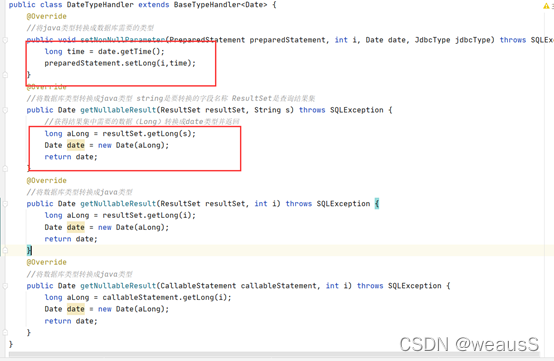554x361 pixels.
Task: Click @Override above getNullableResult(ResultSet, int i)
Action: coord(47,180)
